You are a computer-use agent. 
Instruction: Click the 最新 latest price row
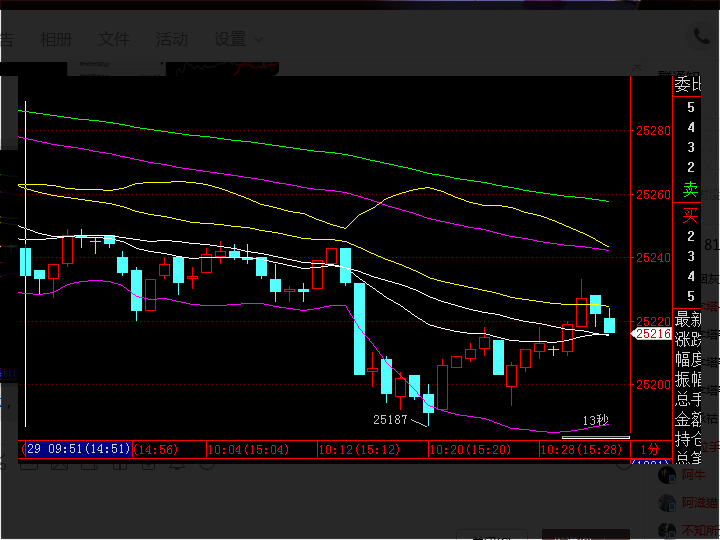687,319
